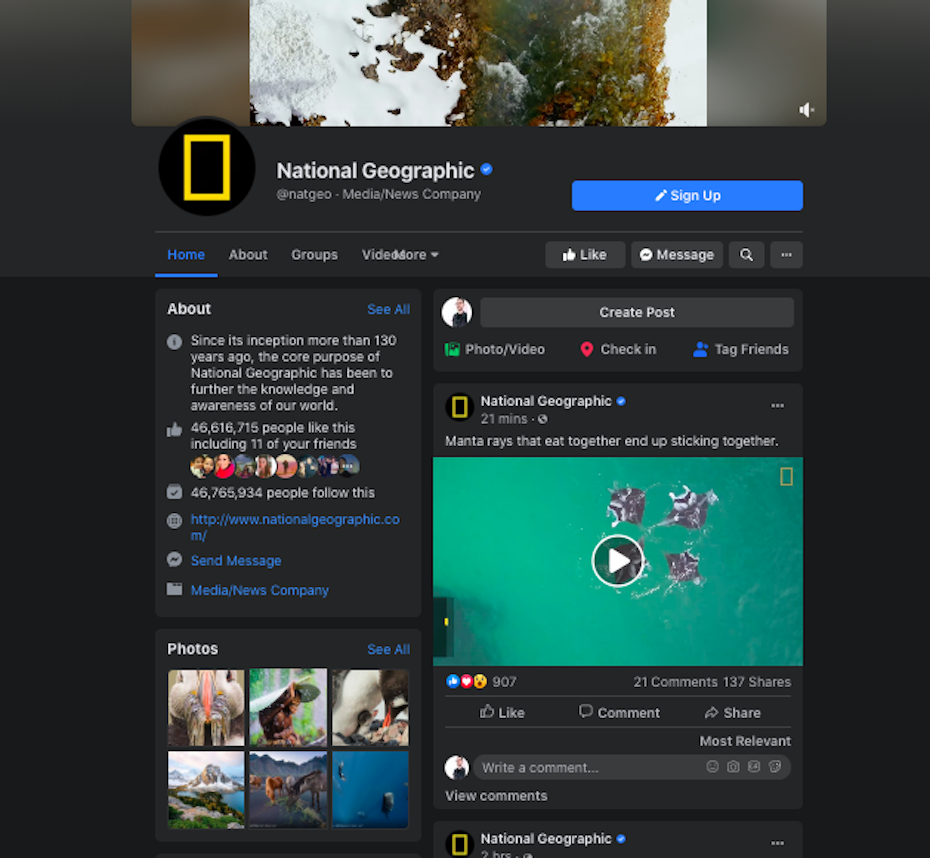Viewport: 930px width, 858px height.
Task: Click the blue Sign Up button
Action: point(687,196)
